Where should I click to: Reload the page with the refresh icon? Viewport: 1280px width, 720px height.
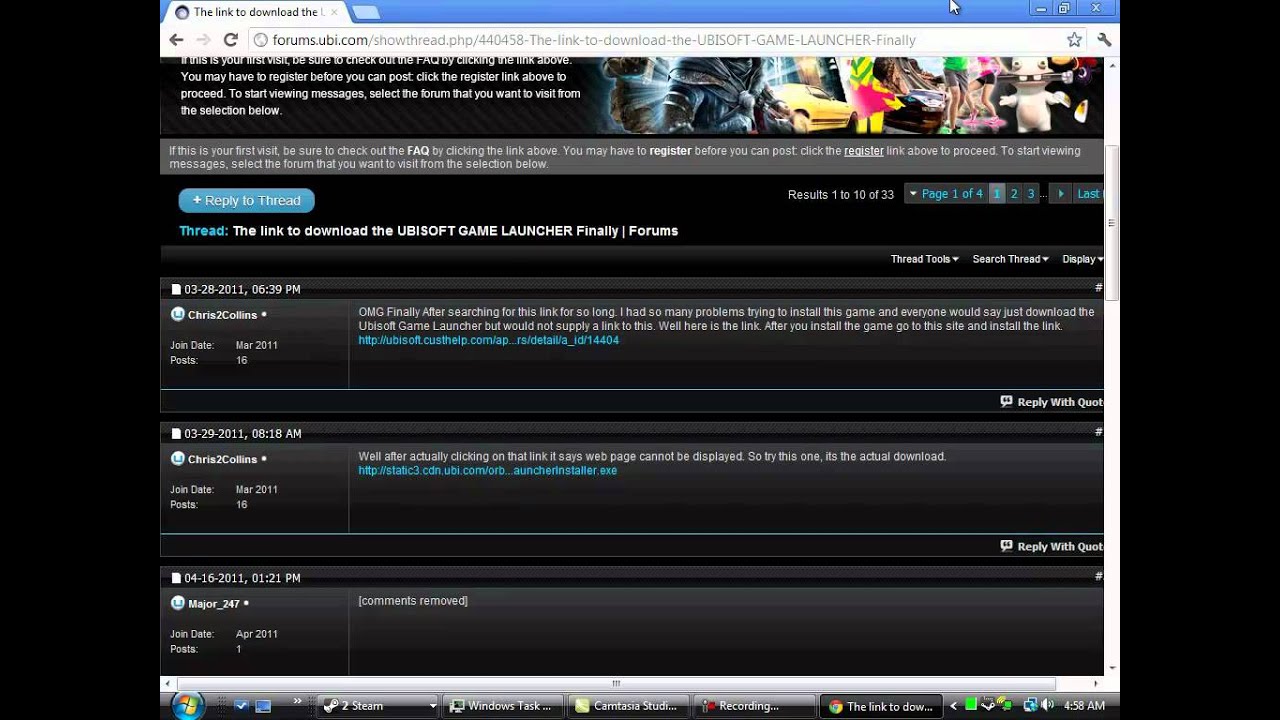[230, 40]
